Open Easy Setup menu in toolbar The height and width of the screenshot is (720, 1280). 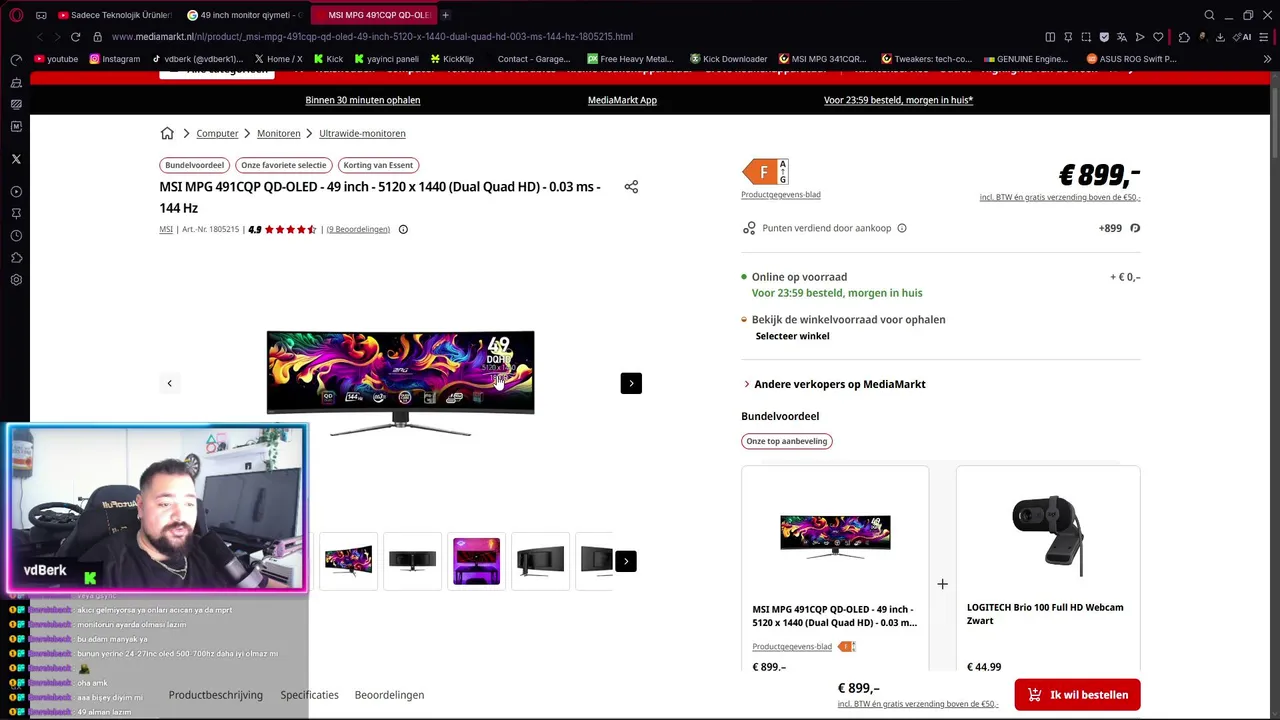point(1266,37)
